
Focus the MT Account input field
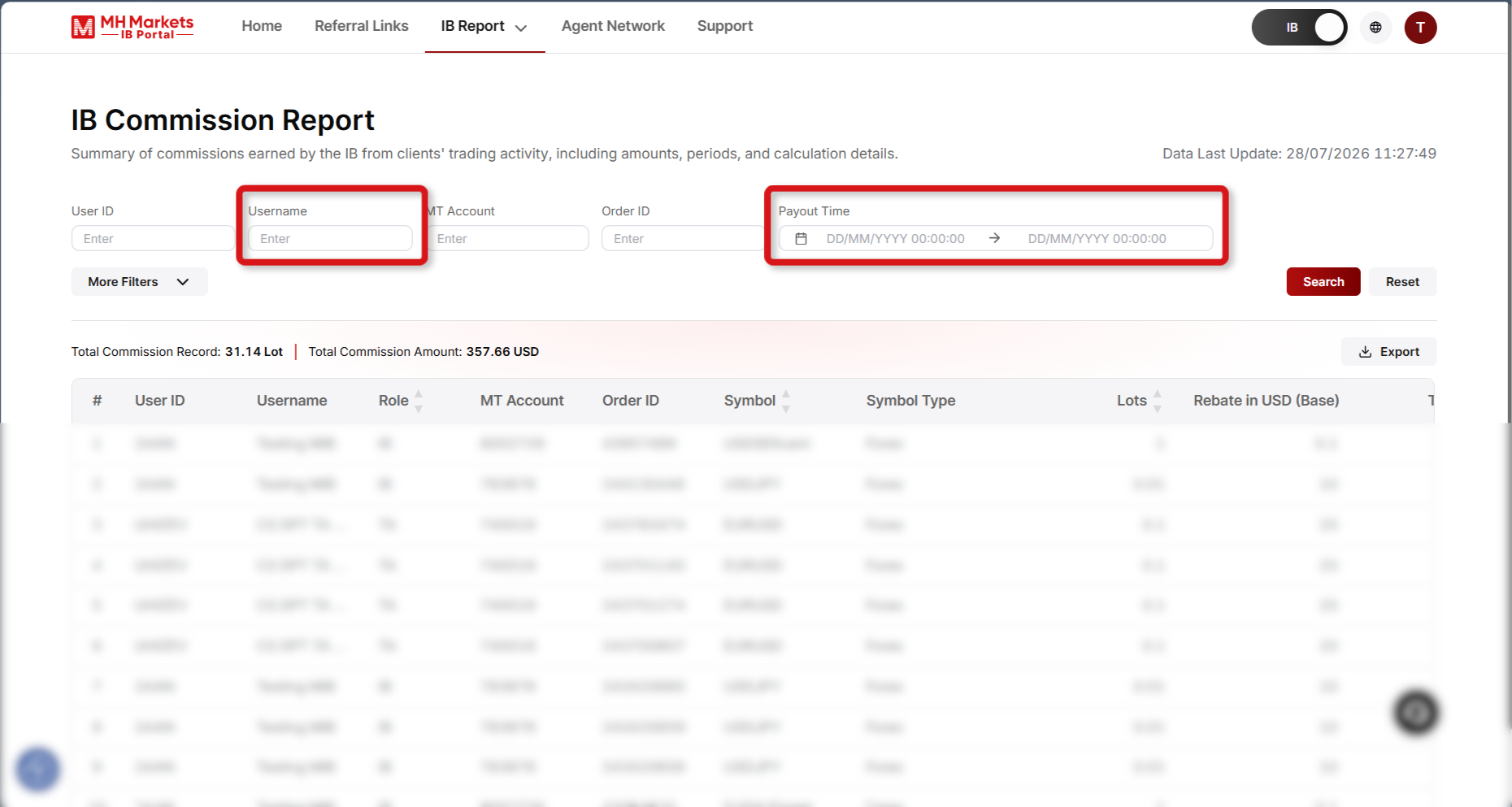(x=506, y=238)
